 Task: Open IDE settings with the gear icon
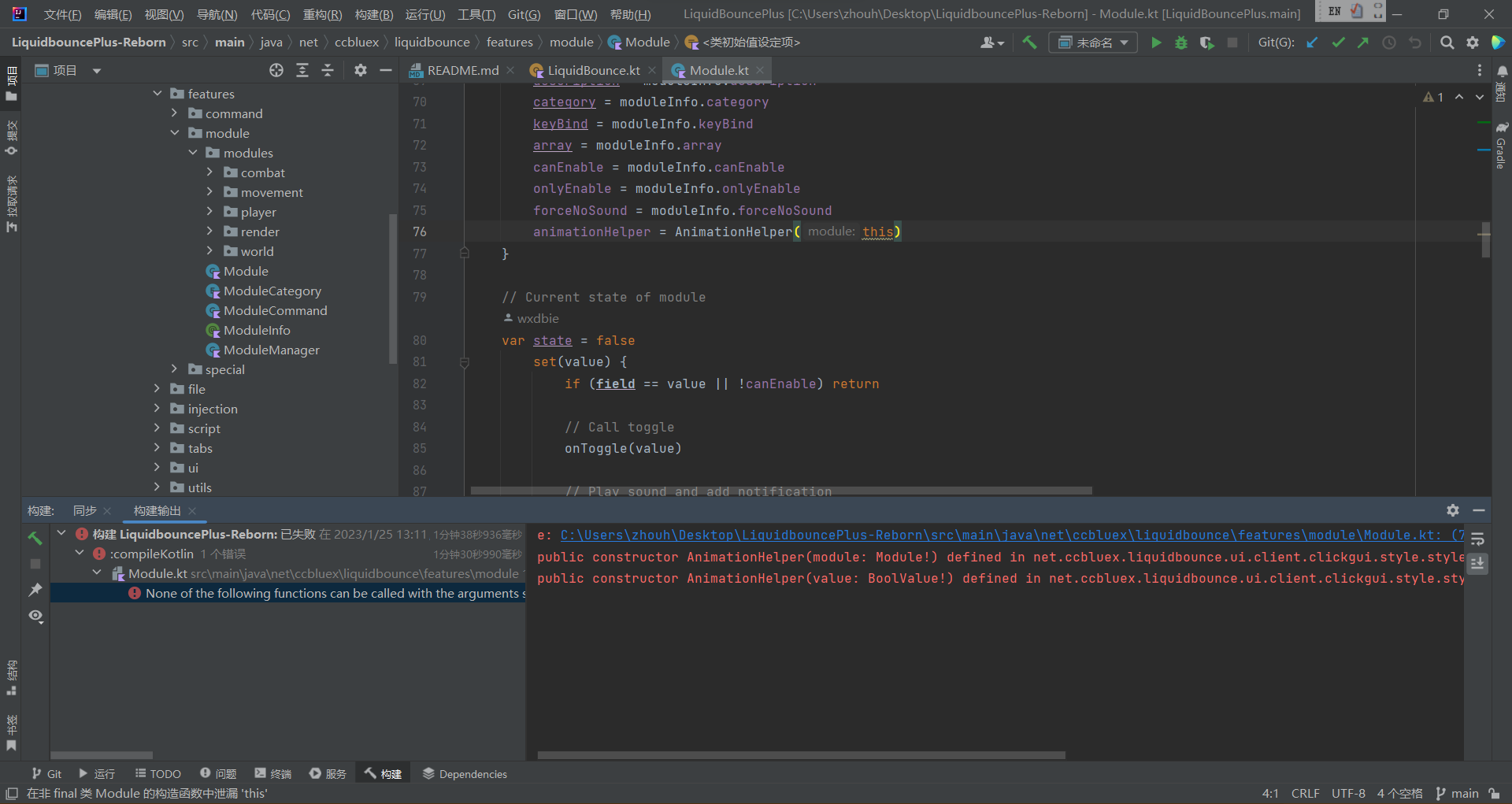click(1473, 43)
